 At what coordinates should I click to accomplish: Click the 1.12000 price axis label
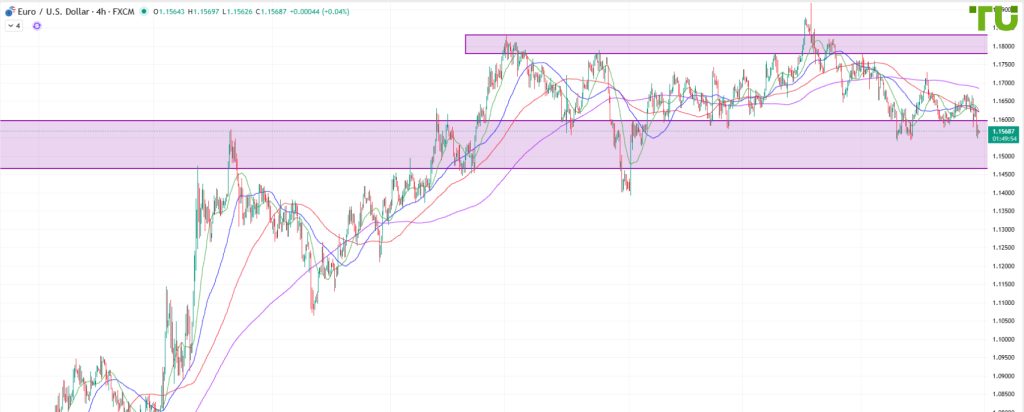pyautogui.click(x=1001, y=266)
